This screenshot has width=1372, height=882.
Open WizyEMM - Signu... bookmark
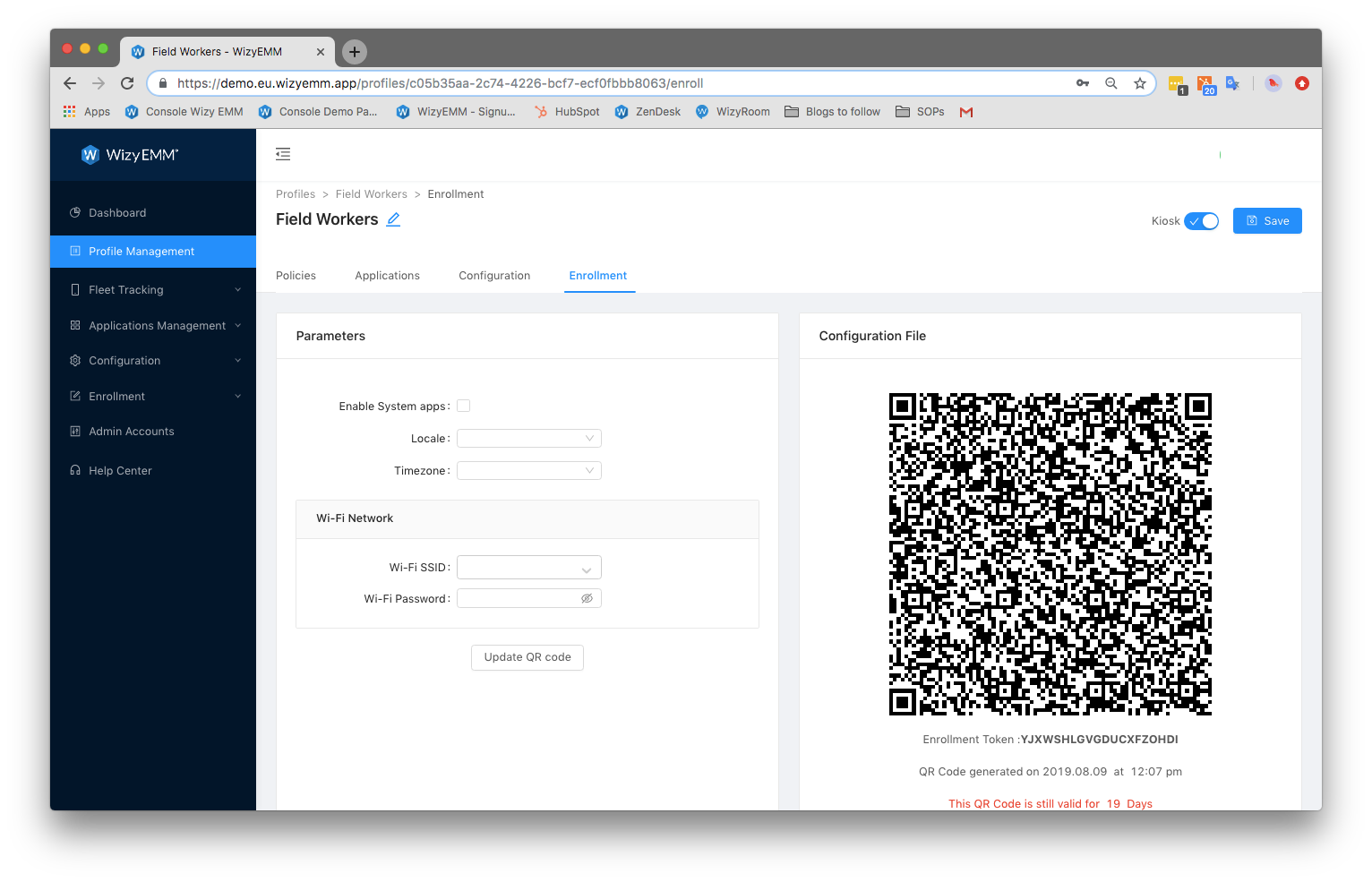[x=456, y=112]
